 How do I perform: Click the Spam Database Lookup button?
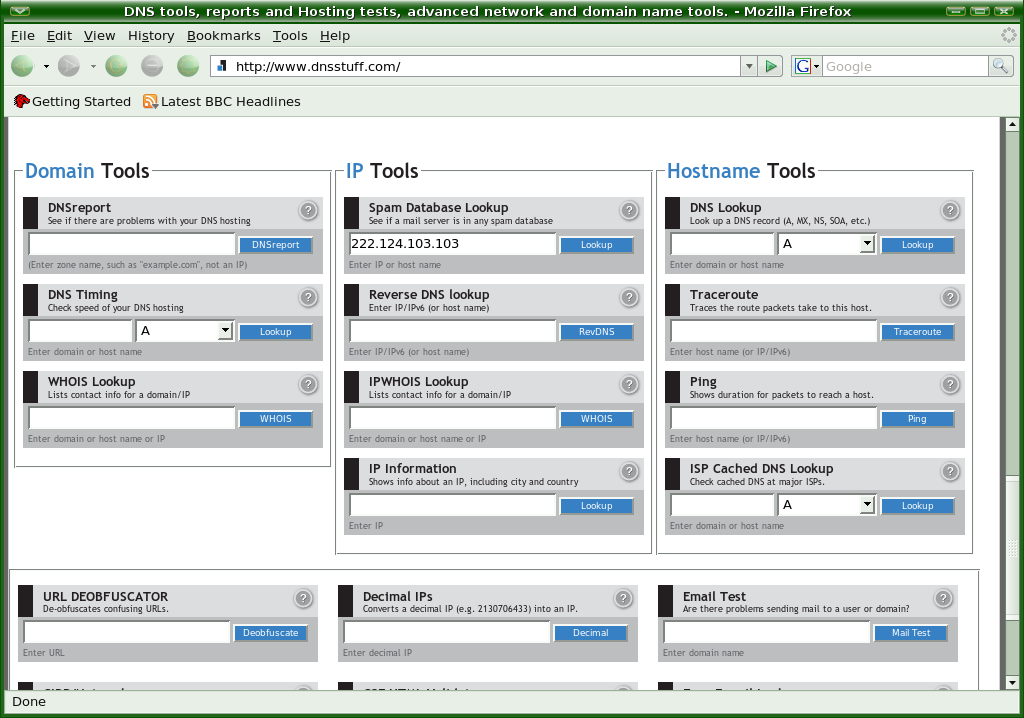tap(597, 244)
